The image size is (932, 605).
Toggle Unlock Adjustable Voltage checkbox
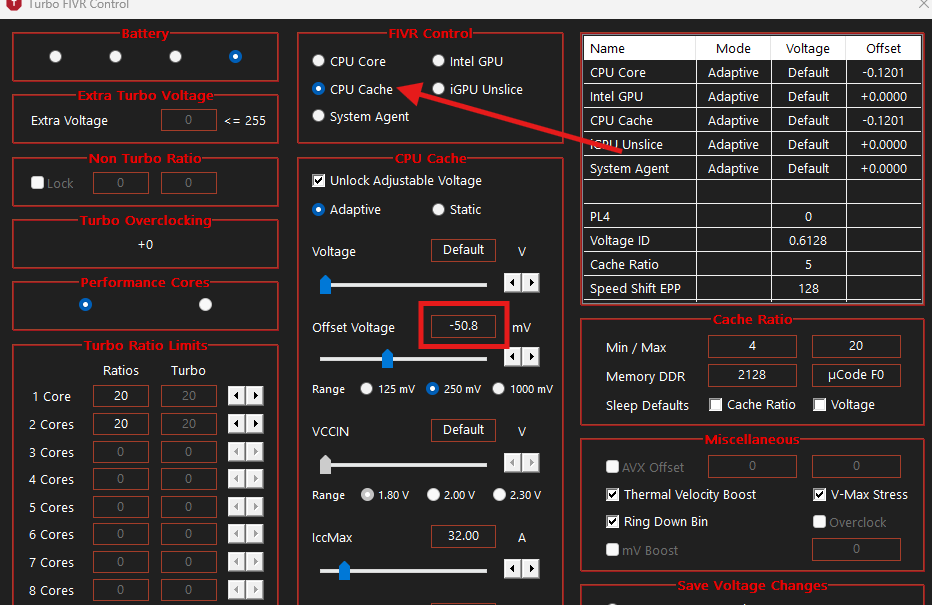(x=319, y=181)
